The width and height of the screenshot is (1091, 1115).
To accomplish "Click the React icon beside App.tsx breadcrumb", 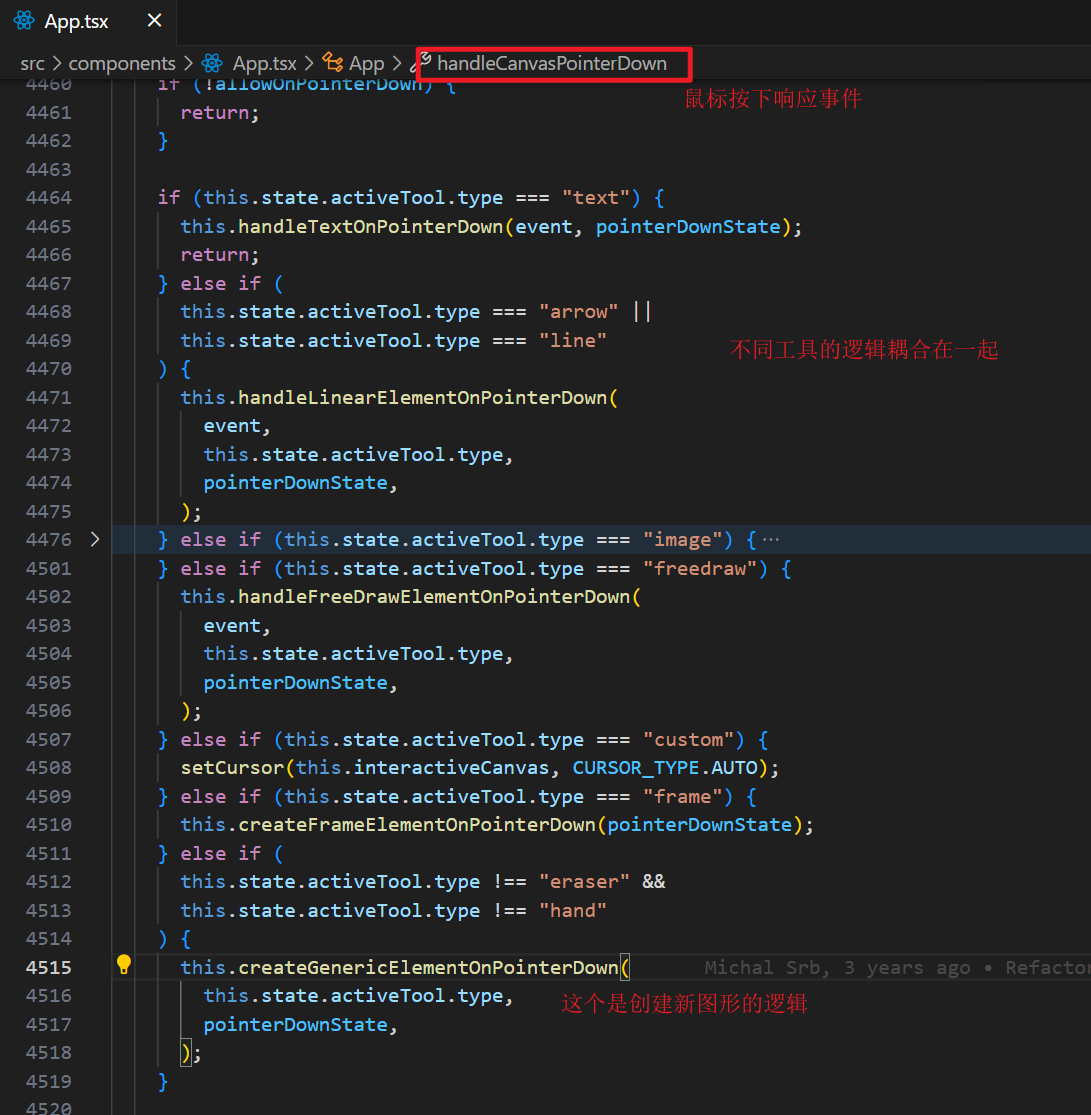I will 211,62.
